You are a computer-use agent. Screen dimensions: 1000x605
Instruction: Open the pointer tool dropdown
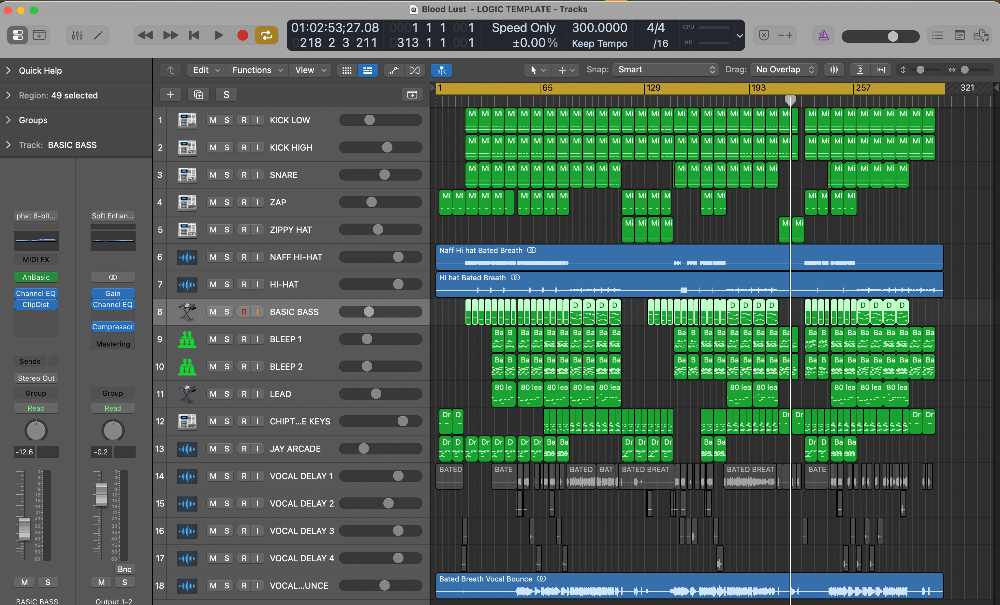tap(538, 70)
